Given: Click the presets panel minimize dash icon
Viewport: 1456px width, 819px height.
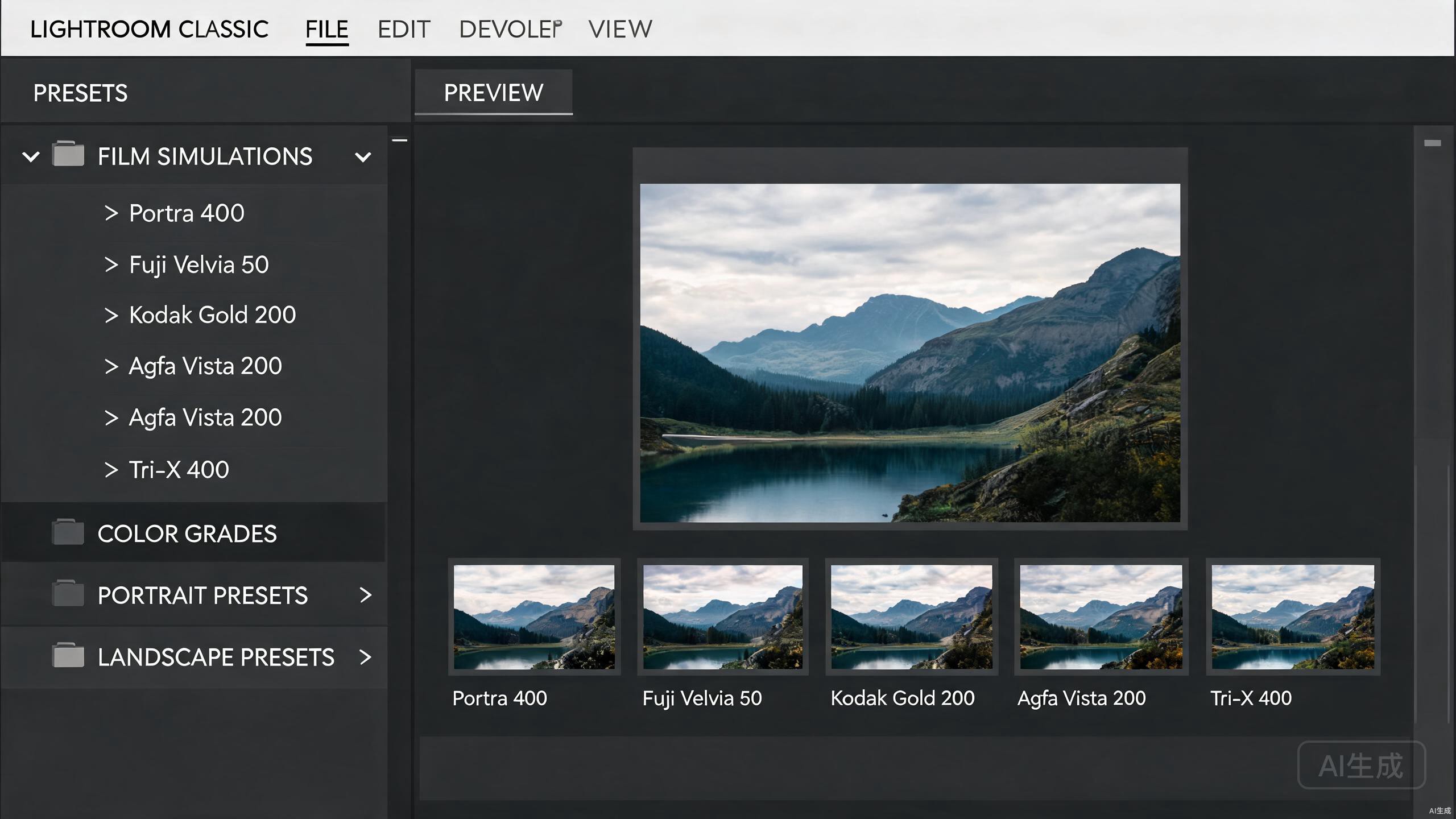Looking at the screenshot, I should 400,140.
